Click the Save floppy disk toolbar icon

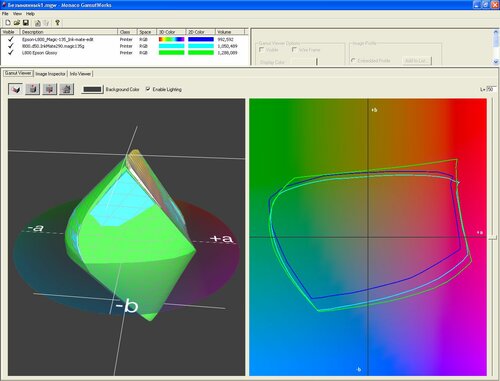tap(26, 23)
